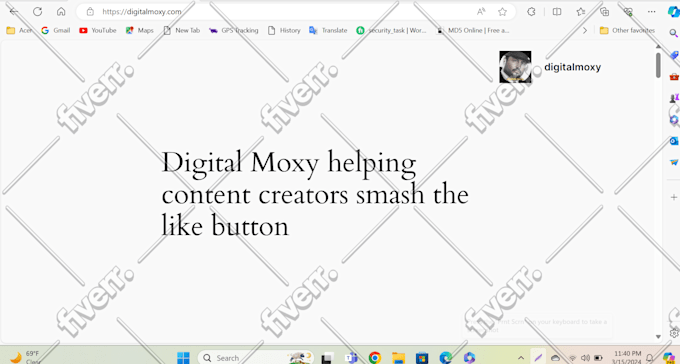Screen dimensions: 680x364
Task: Open sidebar Shopping tag icon
Action: 673,55
